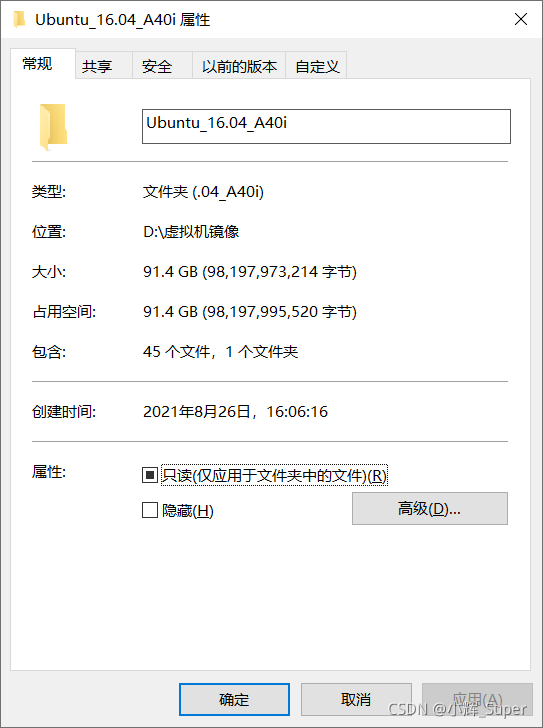The image size is (543, 728).
Task: Toggle the 只读 read-only checkbox
Action: pyautogui.click(x=149, y=475)
